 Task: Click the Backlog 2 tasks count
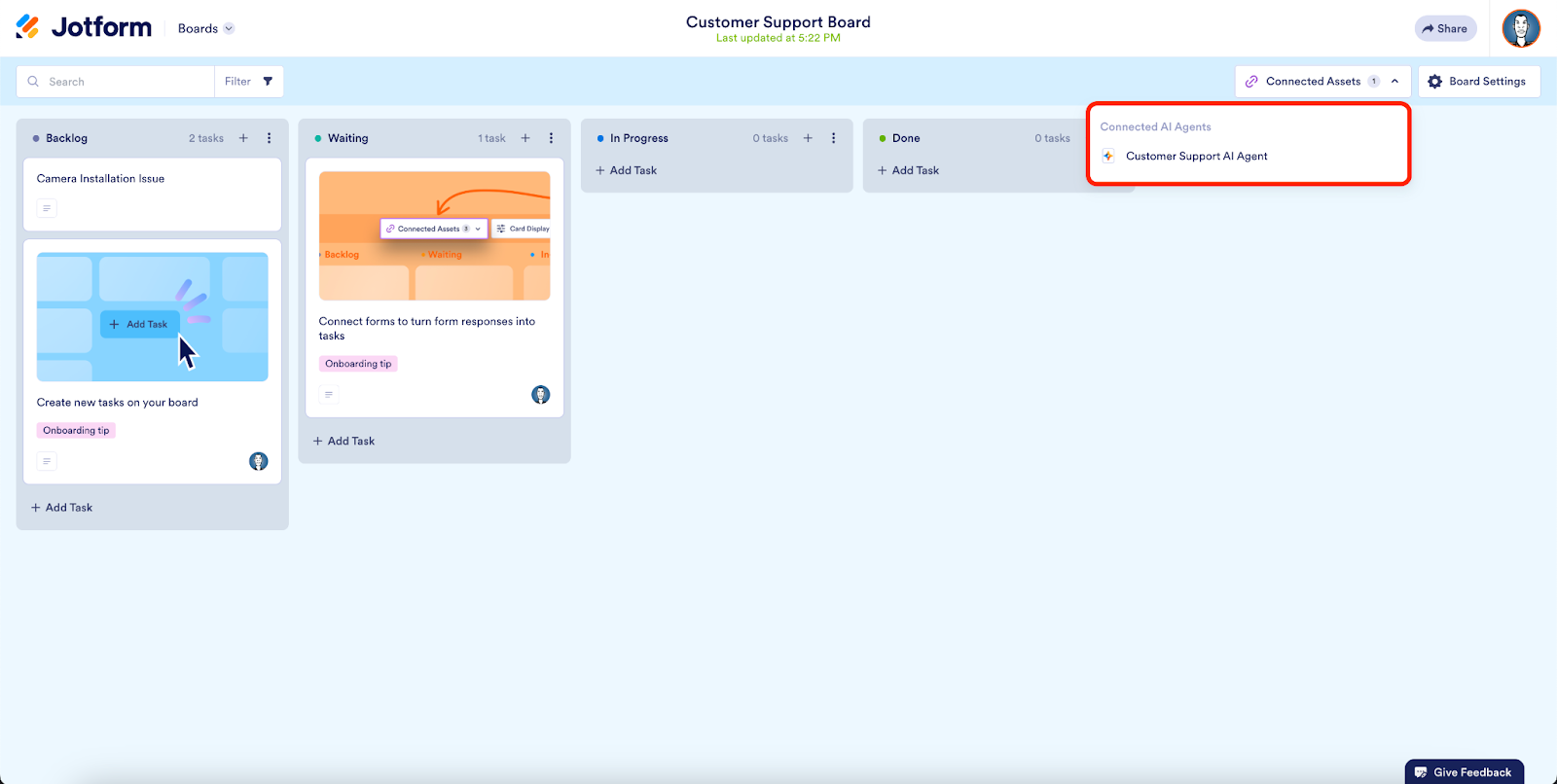206,138
